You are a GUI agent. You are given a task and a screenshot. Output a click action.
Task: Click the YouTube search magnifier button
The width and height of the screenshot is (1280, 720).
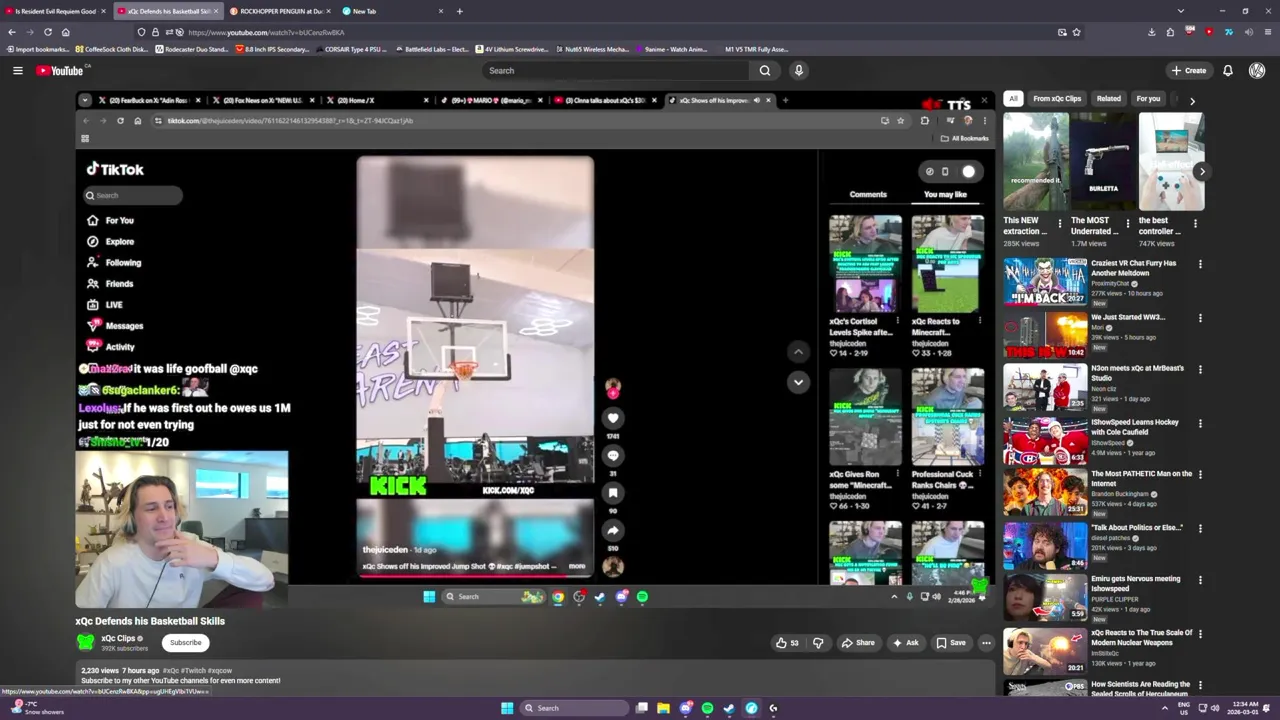765,70
